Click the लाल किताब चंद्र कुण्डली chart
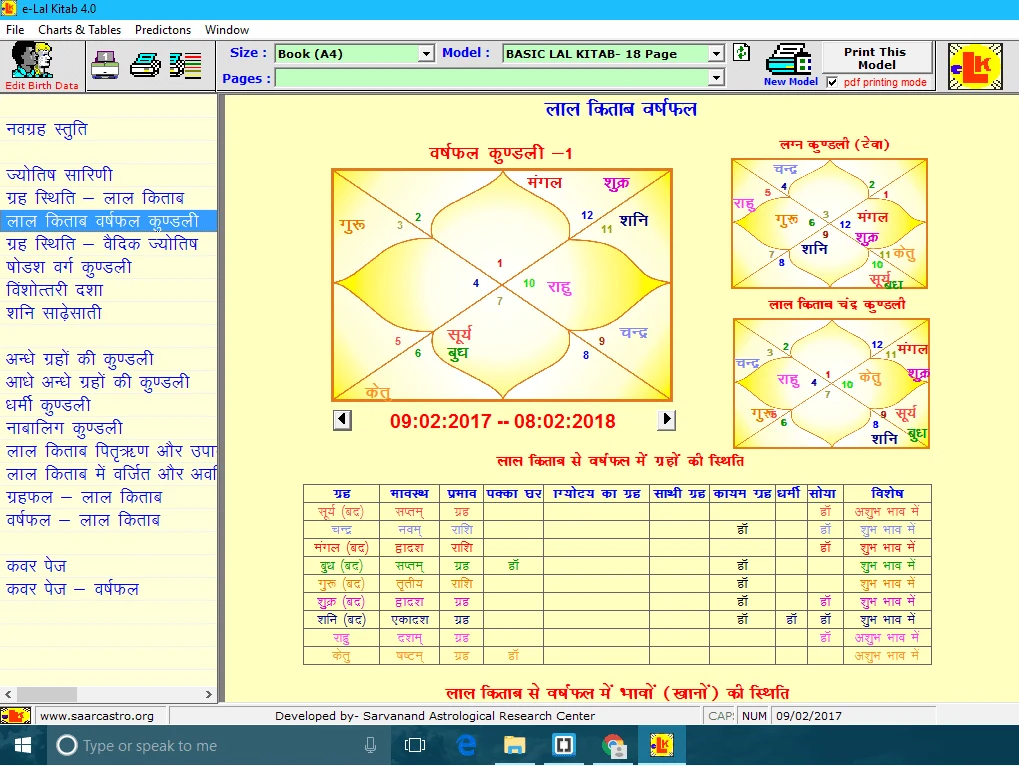 831,383
